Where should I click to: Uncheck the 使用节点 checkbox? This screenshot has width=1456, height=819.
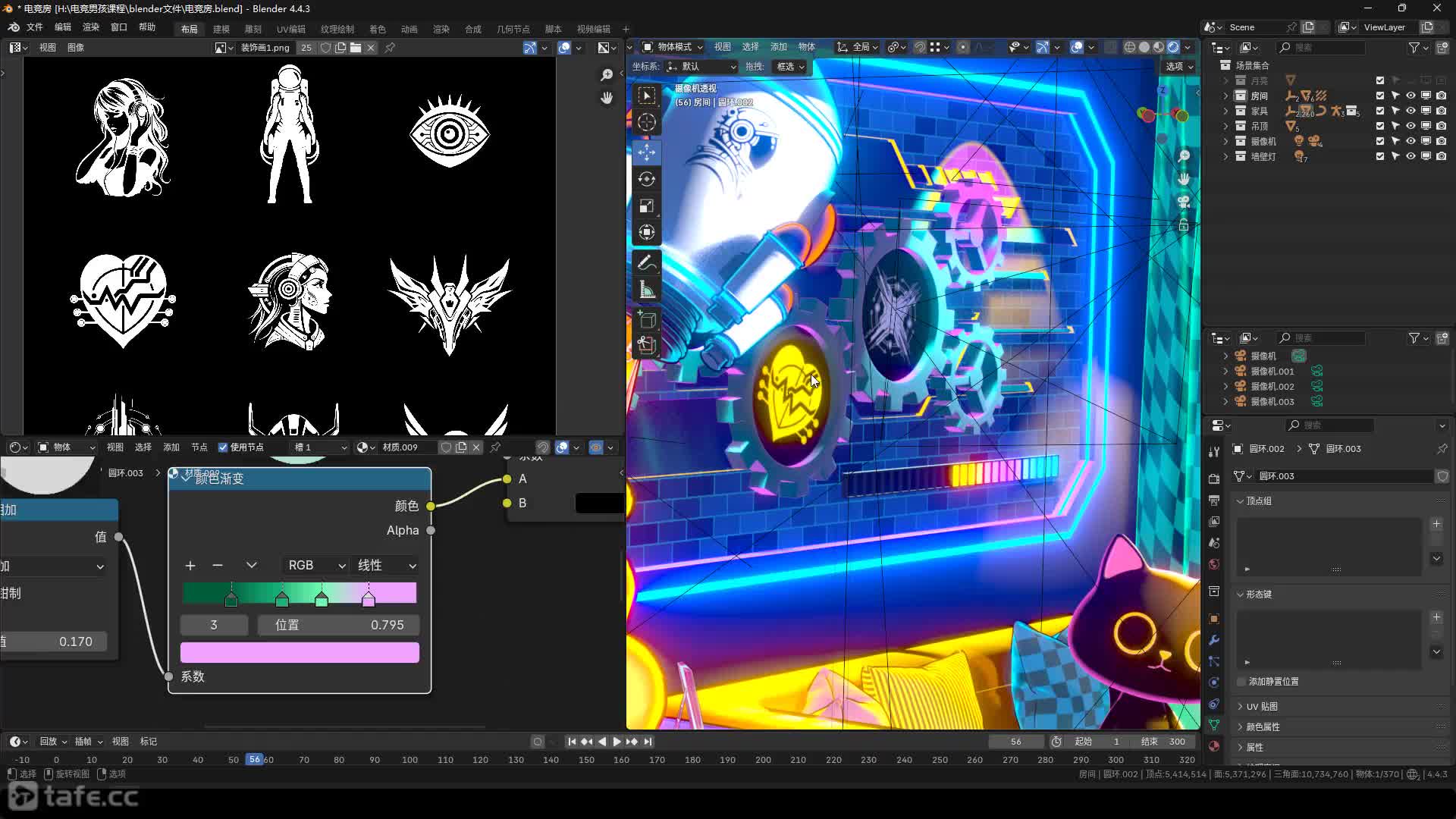pos(223,447)
